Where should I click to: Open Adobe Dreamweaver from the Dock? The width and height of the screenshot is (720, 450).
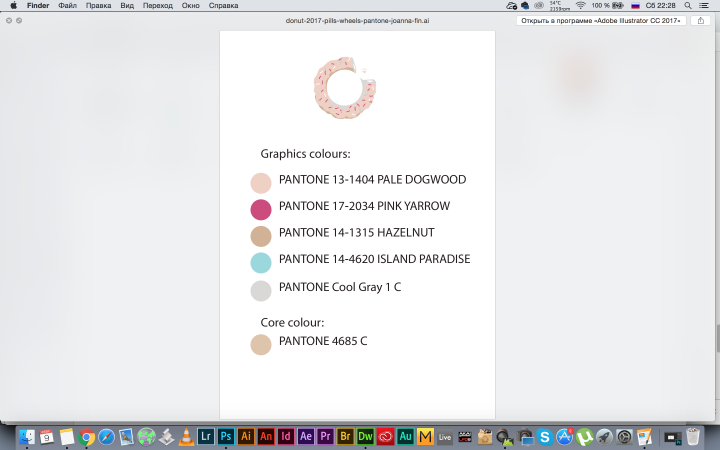[x=365, y=436]
